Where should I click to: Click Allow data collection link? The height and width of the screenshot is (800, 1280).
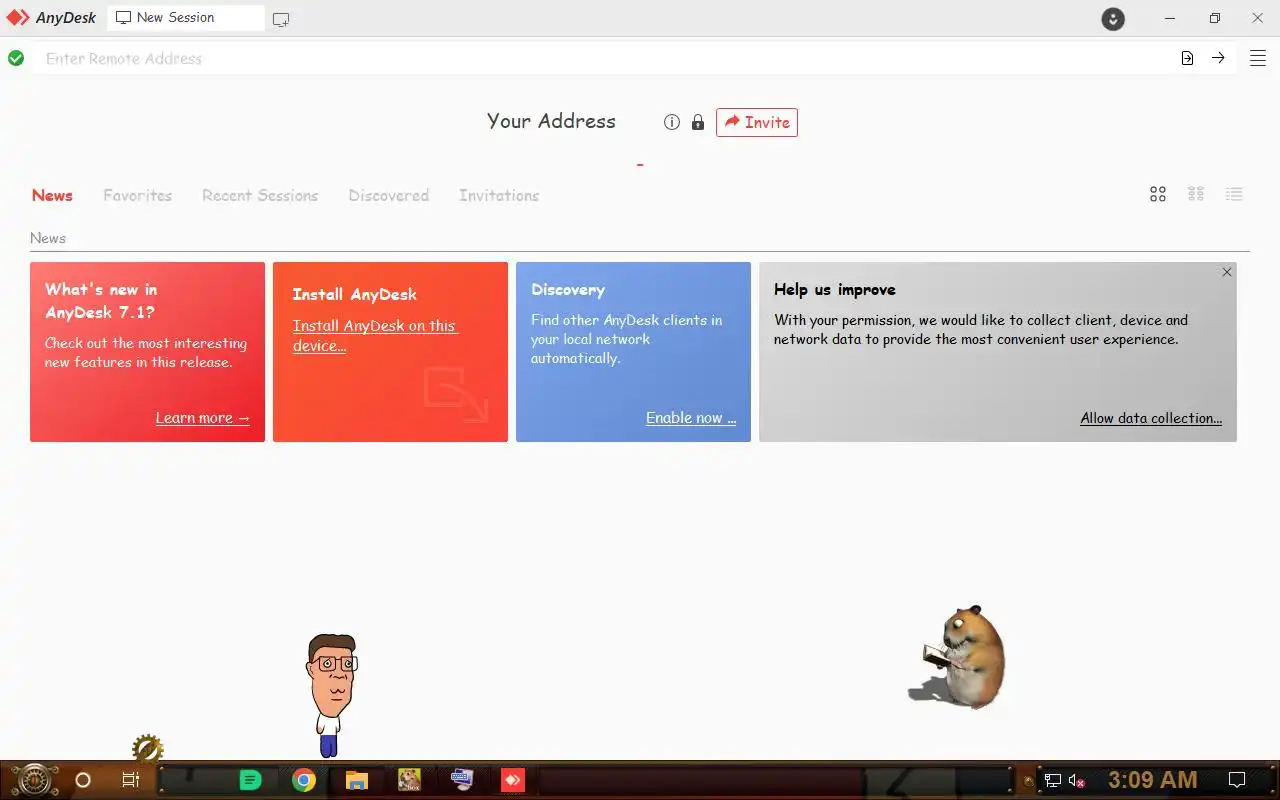pyautogui.click(x=1151, y=418)
